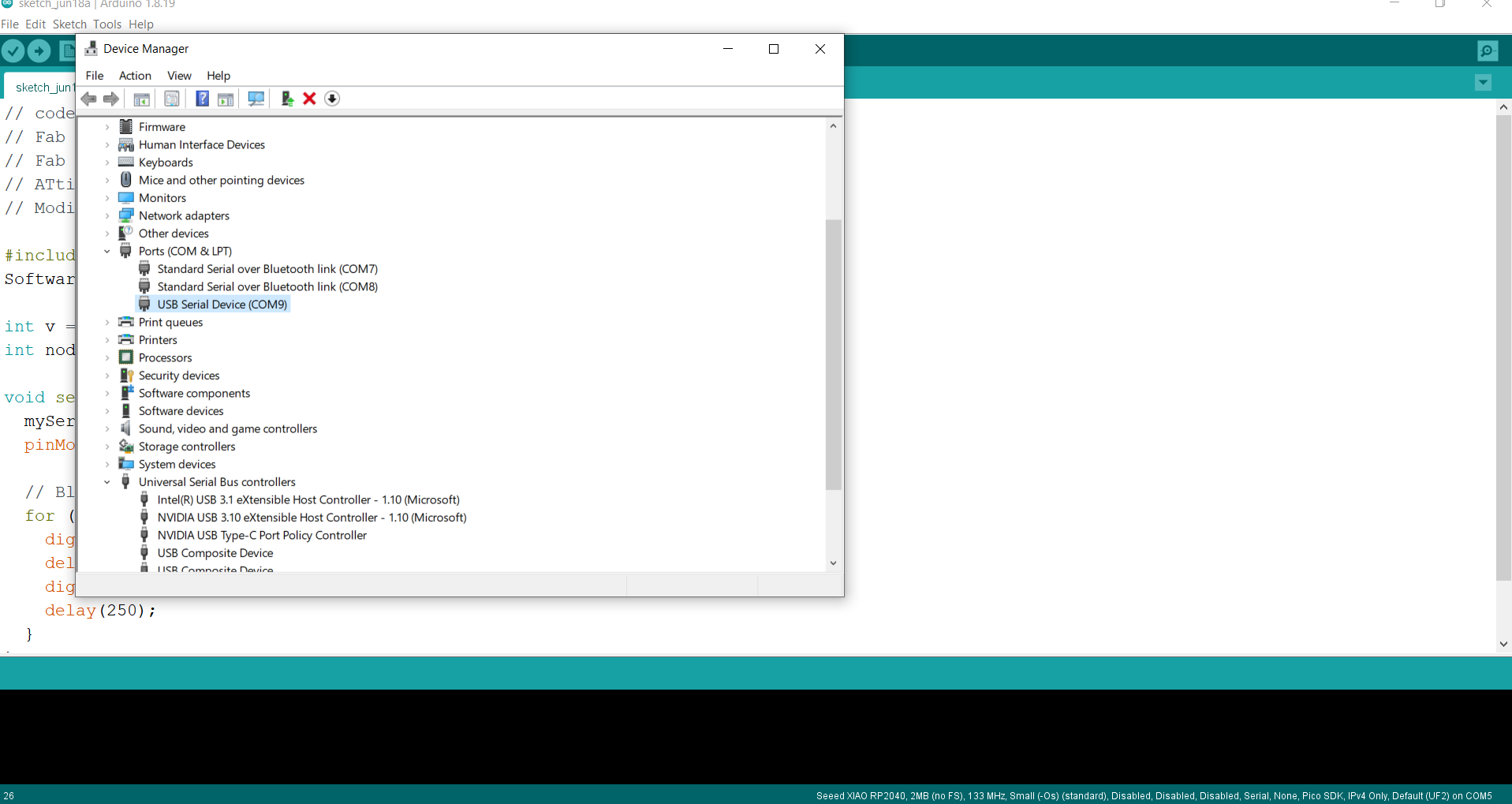Open Device Manager File menu
This screenshot has height=804, width=1512.
(95, 76)
